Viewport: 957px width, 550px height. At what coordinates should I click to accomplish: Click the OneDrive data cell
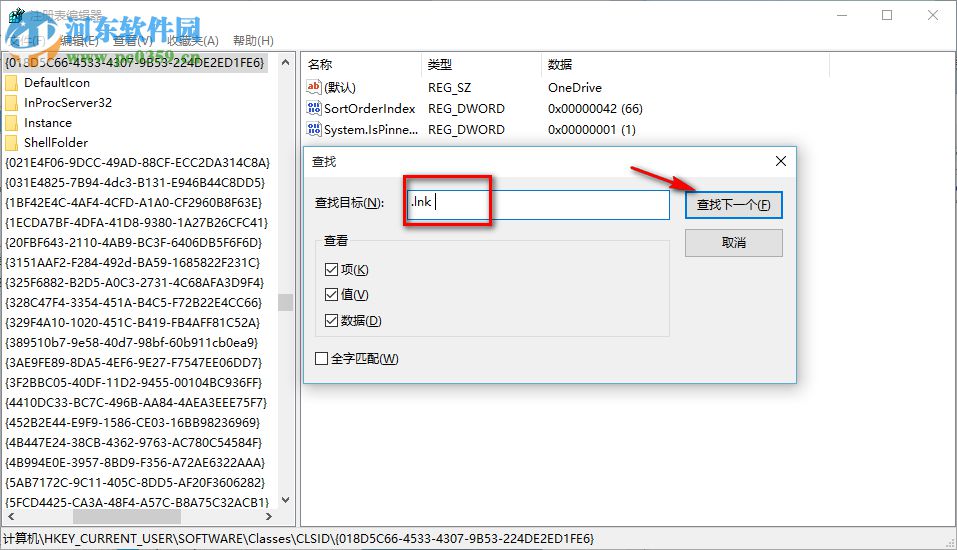point(575,87)
